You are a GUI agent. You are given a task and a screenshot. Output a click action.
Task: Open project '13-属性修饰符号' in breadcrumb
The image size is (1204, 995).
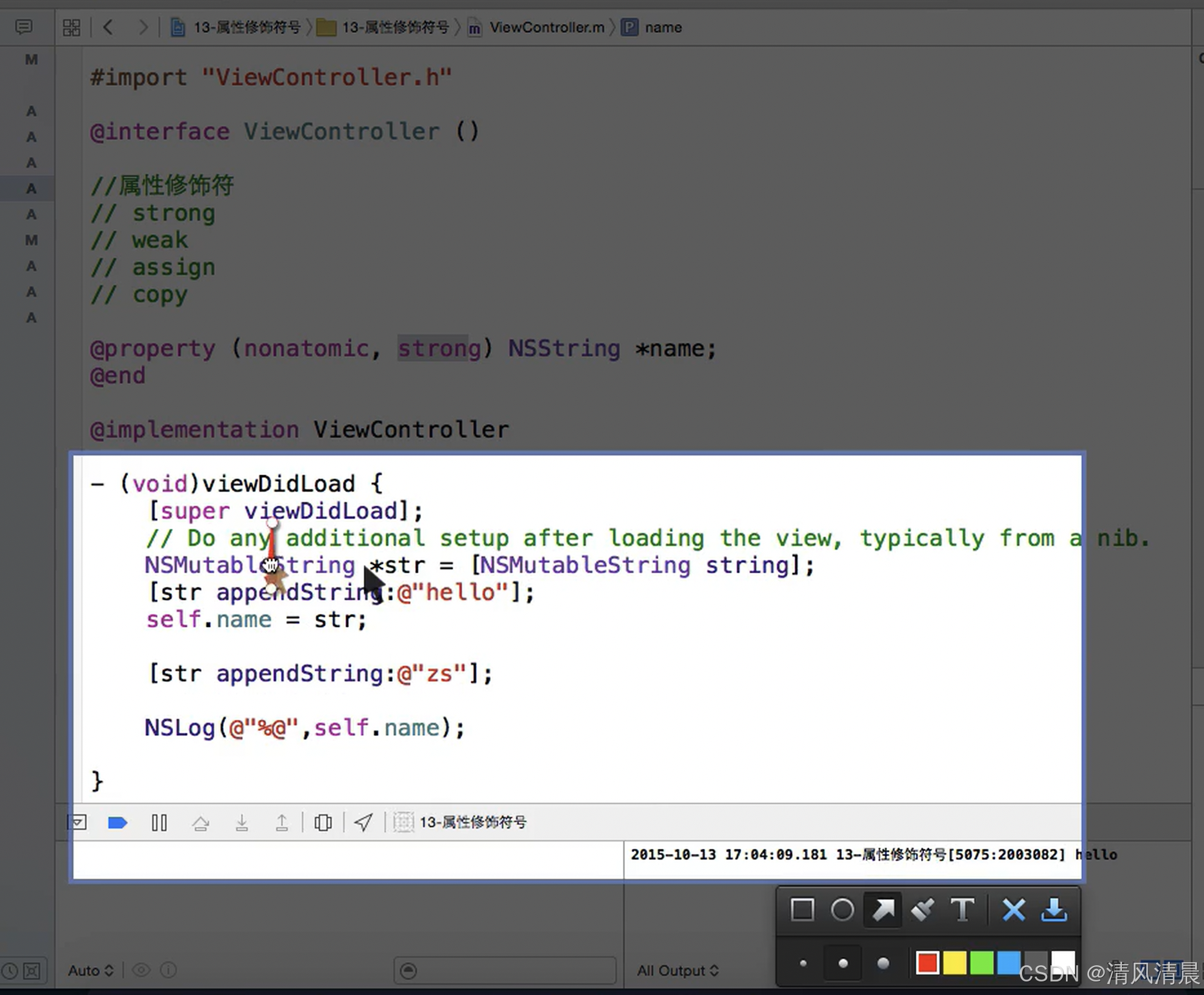coord(236,27)
